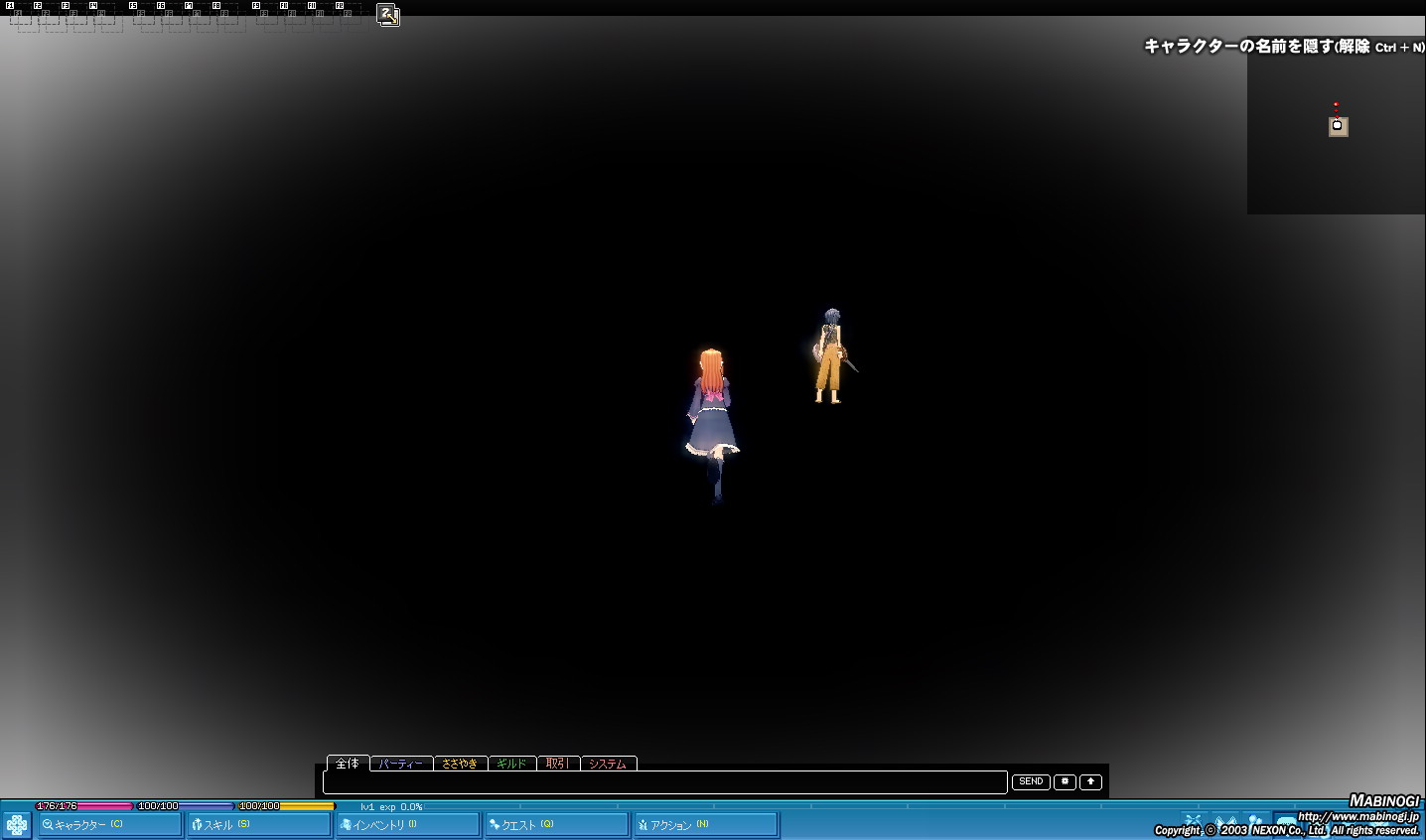Open the インベントリ (I) window
1426x840 pixels.
coord(407,825)
